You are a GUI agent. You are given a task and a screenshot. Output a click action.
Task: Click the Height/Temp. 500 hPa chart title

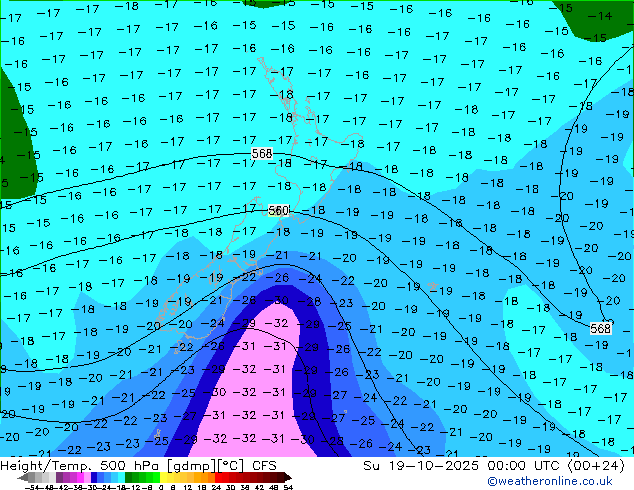pos(138,466)
